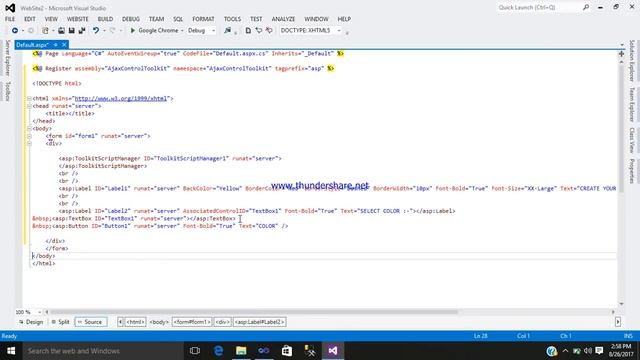
Task: Click the Search the web and Windows box
Action: 102,351
